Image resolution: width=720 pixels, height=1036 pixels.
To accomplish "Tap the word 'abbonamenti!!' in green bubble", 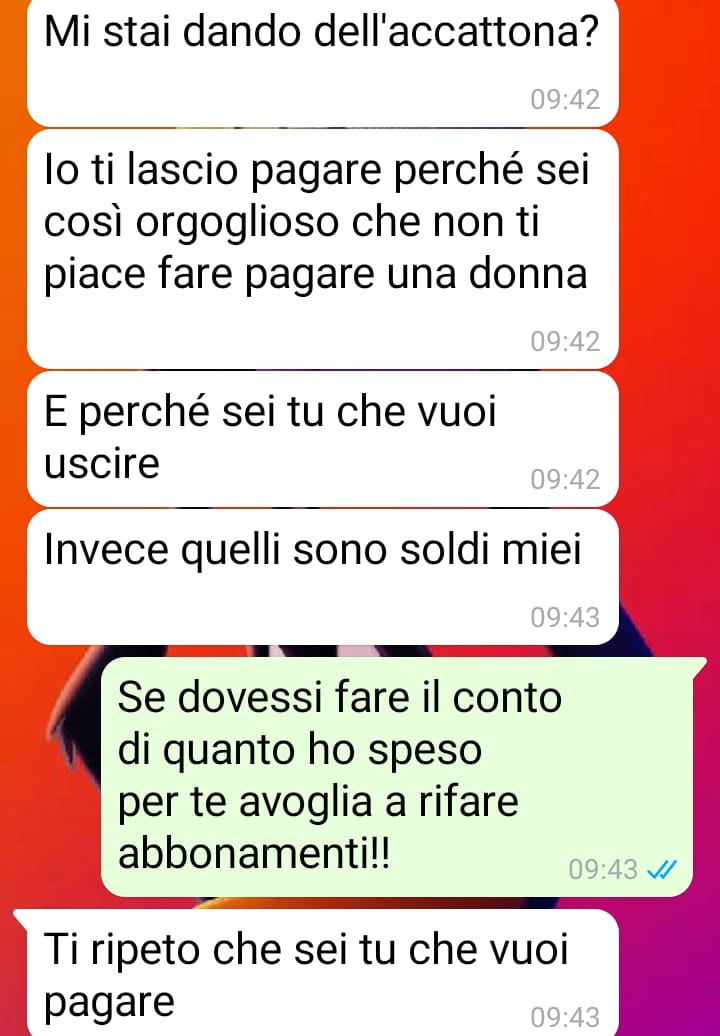I will (x=254, y=853).
